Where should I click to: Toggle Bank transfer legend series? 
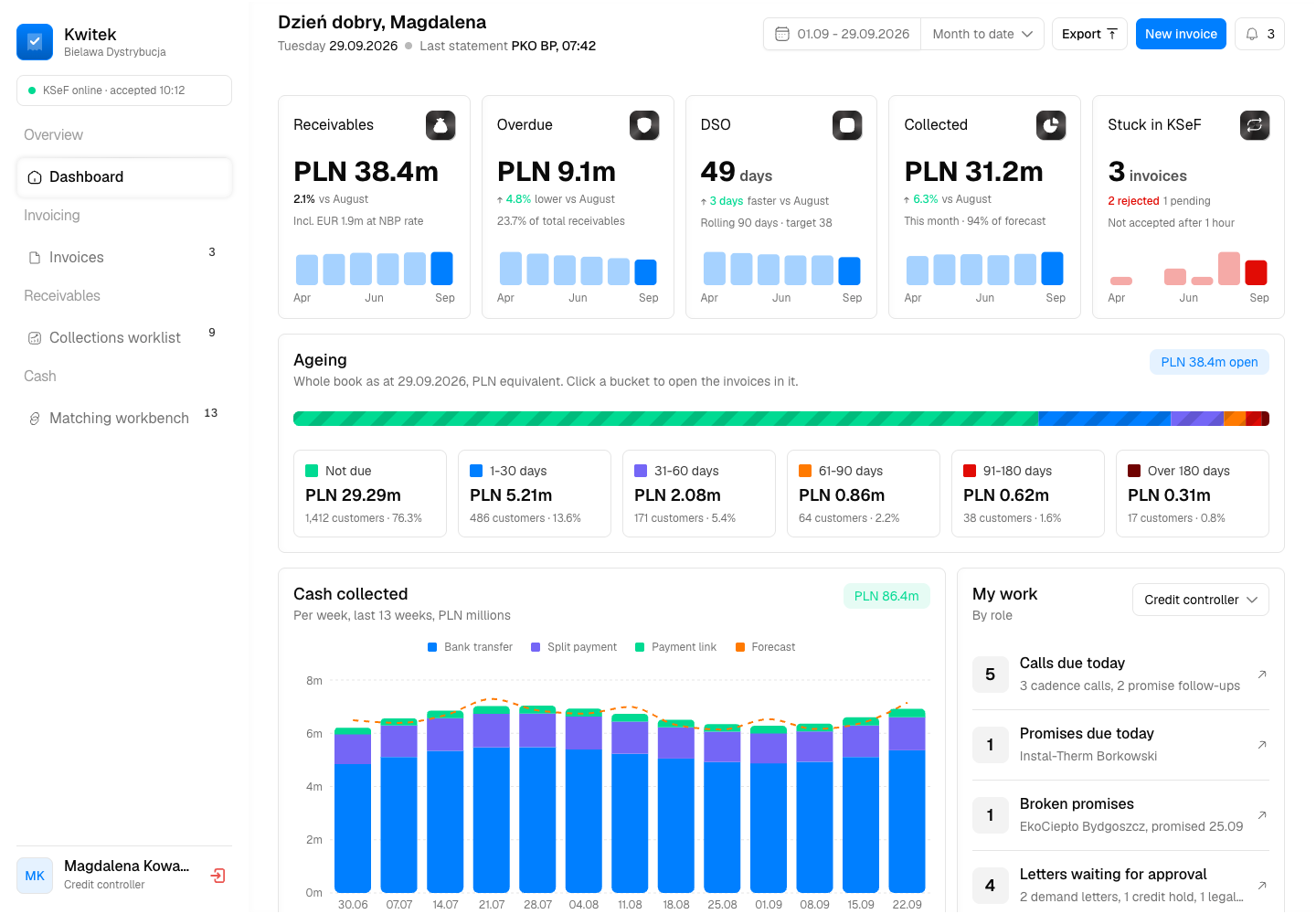point(470,647)
